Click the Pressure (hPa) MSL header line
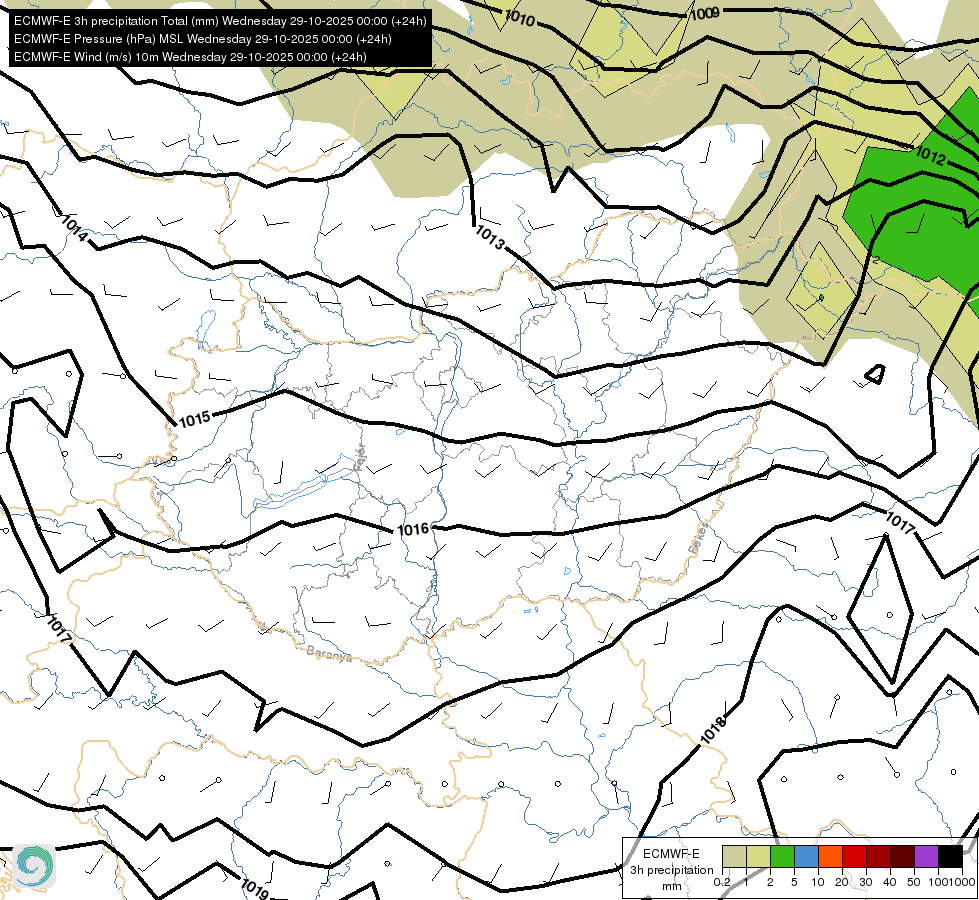Viewport: 979px width, 900px height. 202,39
